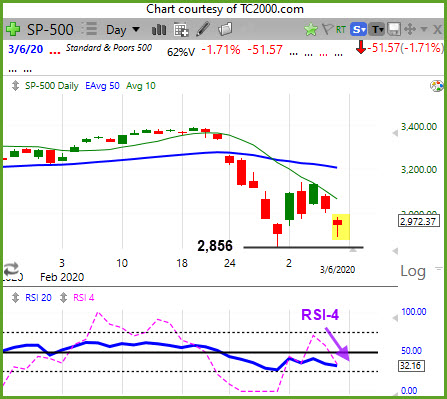Image resolution: width=447 pixels, height=399 pixels.
Task: Select the pencil drawing tool icon
Action: point(203,29)
